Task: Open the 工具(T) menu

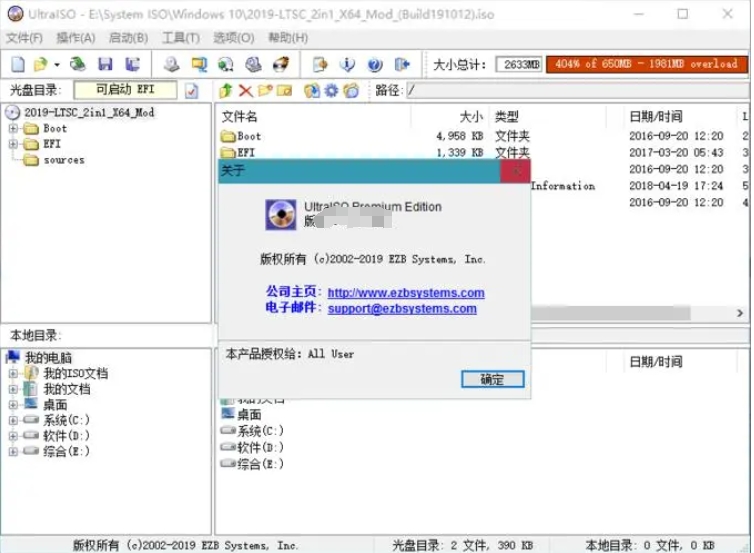Action: click(x=180, y=38)
